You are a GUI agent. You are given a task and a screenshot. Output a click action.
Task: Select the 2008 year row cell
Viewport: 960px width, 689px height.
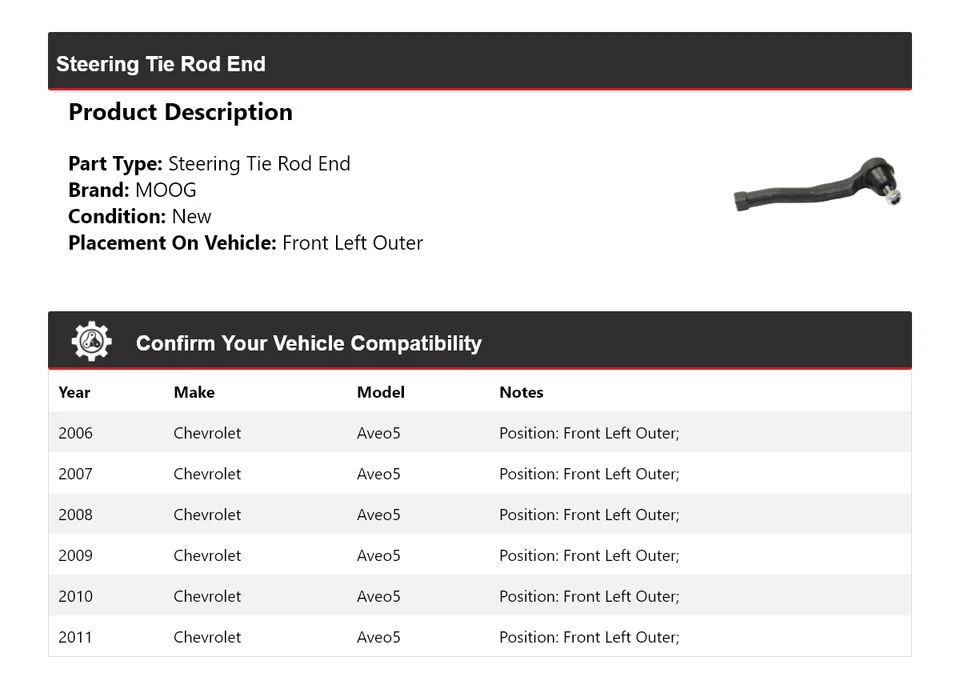point(75,515)
